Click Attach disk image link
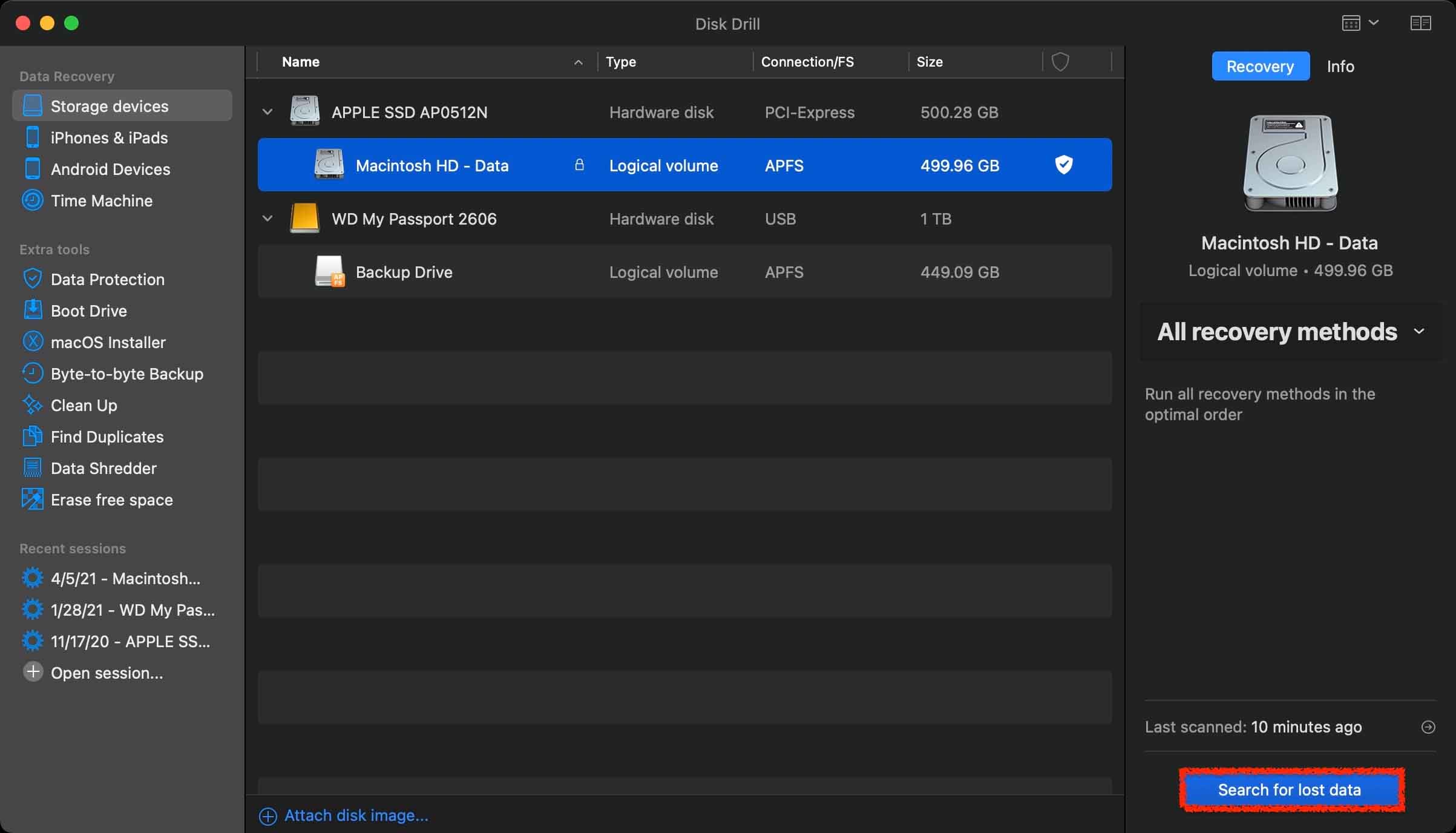1456x833 pixels. (x=344, y=815)
